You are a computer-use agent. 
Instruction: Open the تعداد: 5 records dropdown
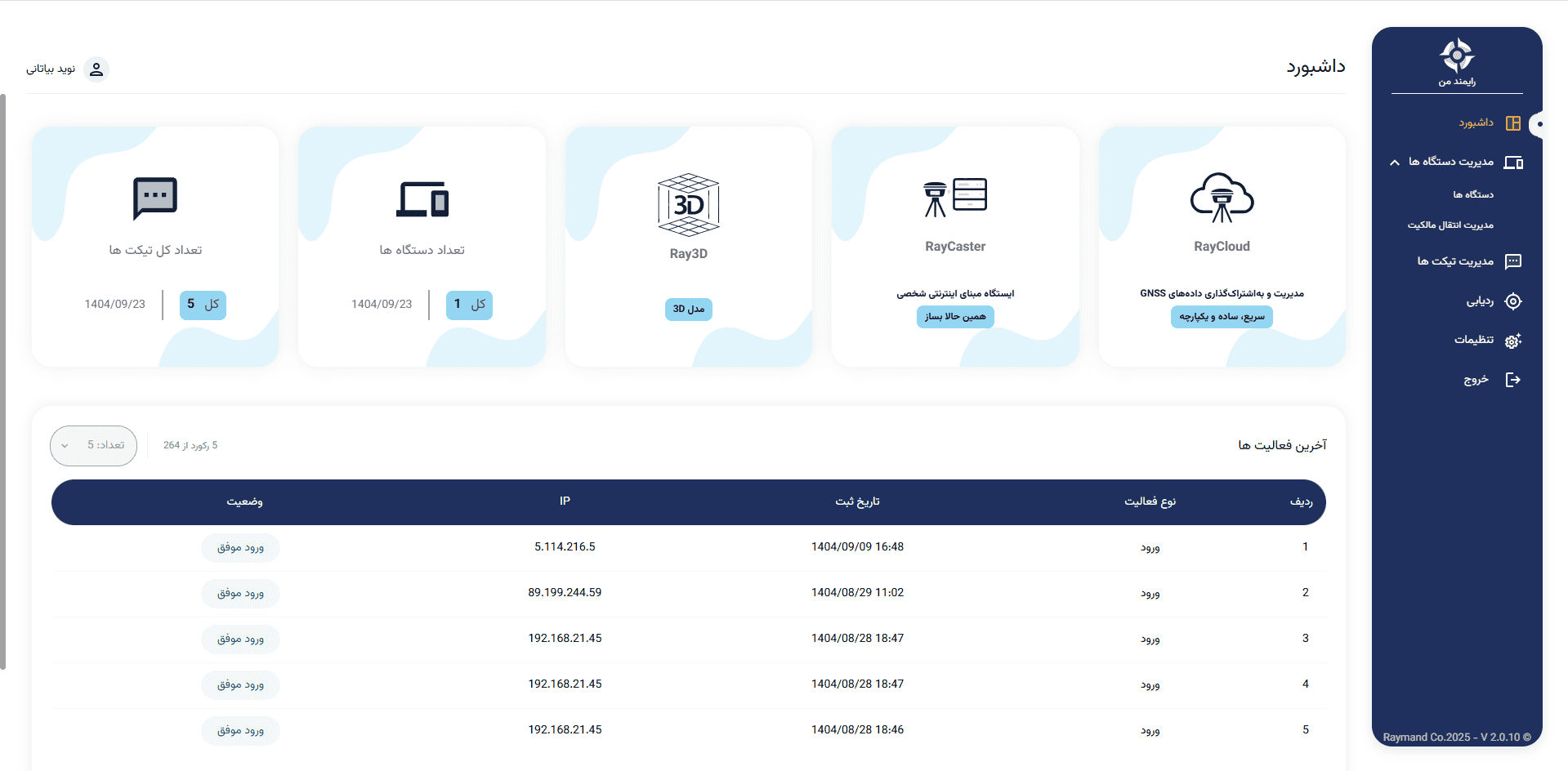coord(92,446)
